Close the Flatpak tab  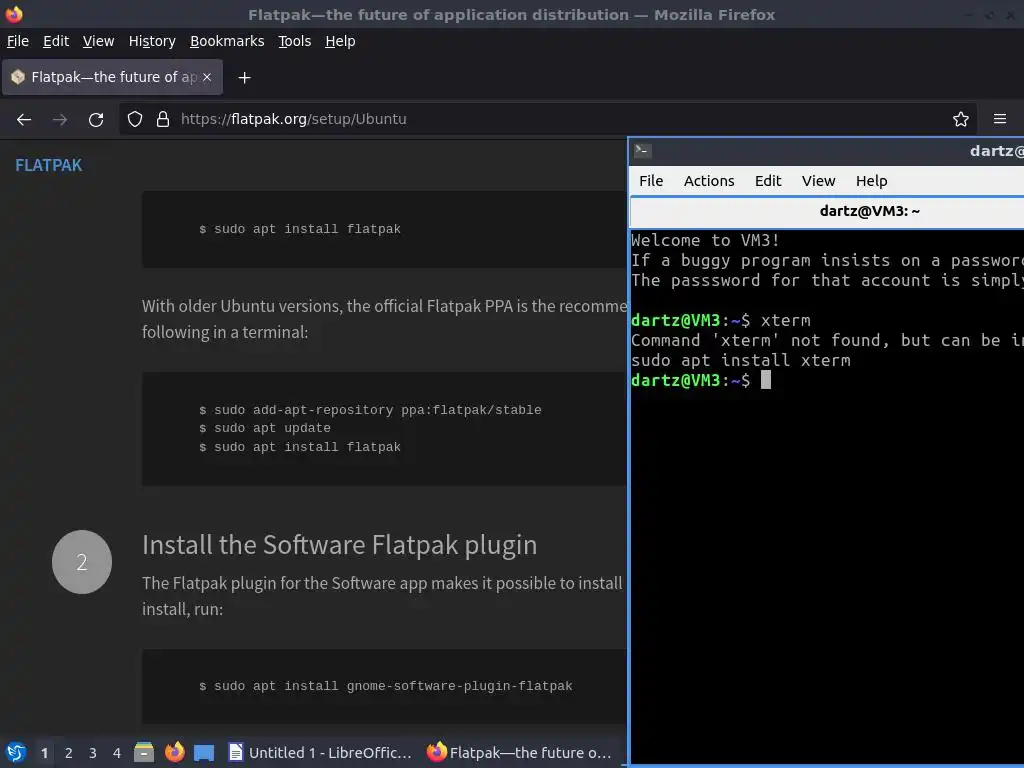[206, 77]
